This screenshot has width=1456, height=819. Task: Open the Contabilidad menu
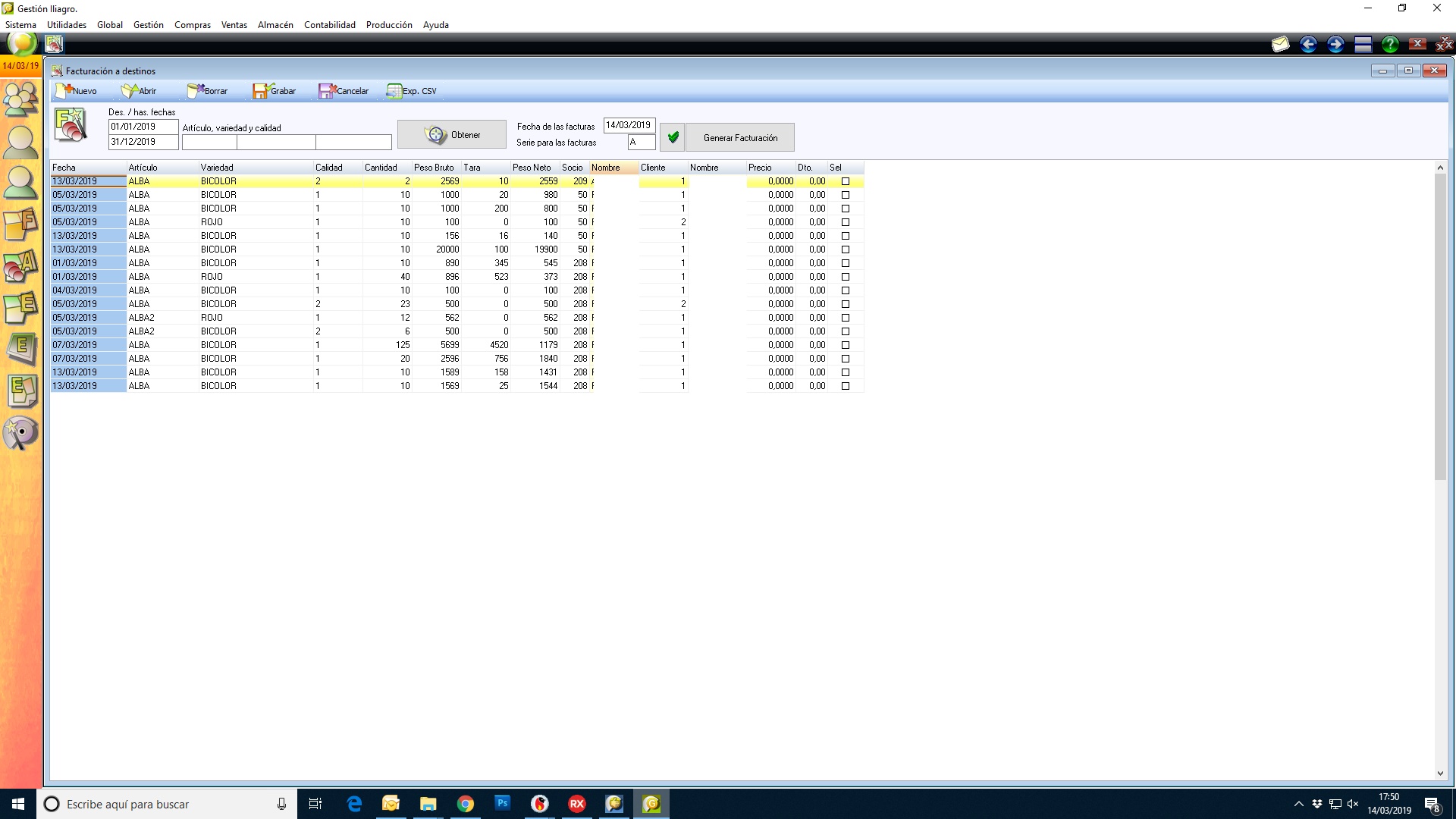[x=330, y=25]
